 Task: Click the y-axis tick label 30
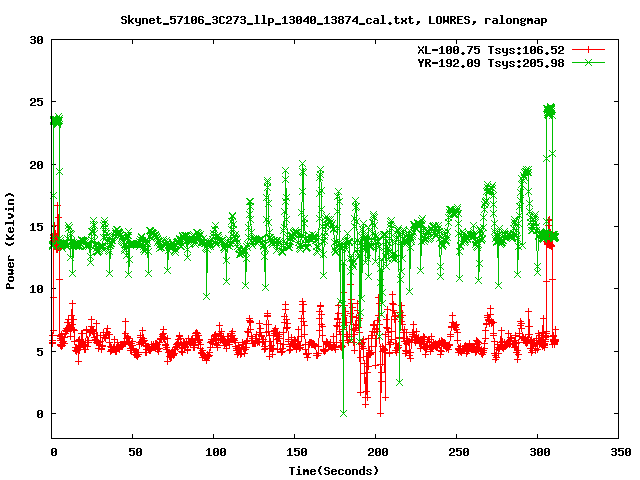click(36, 40)
